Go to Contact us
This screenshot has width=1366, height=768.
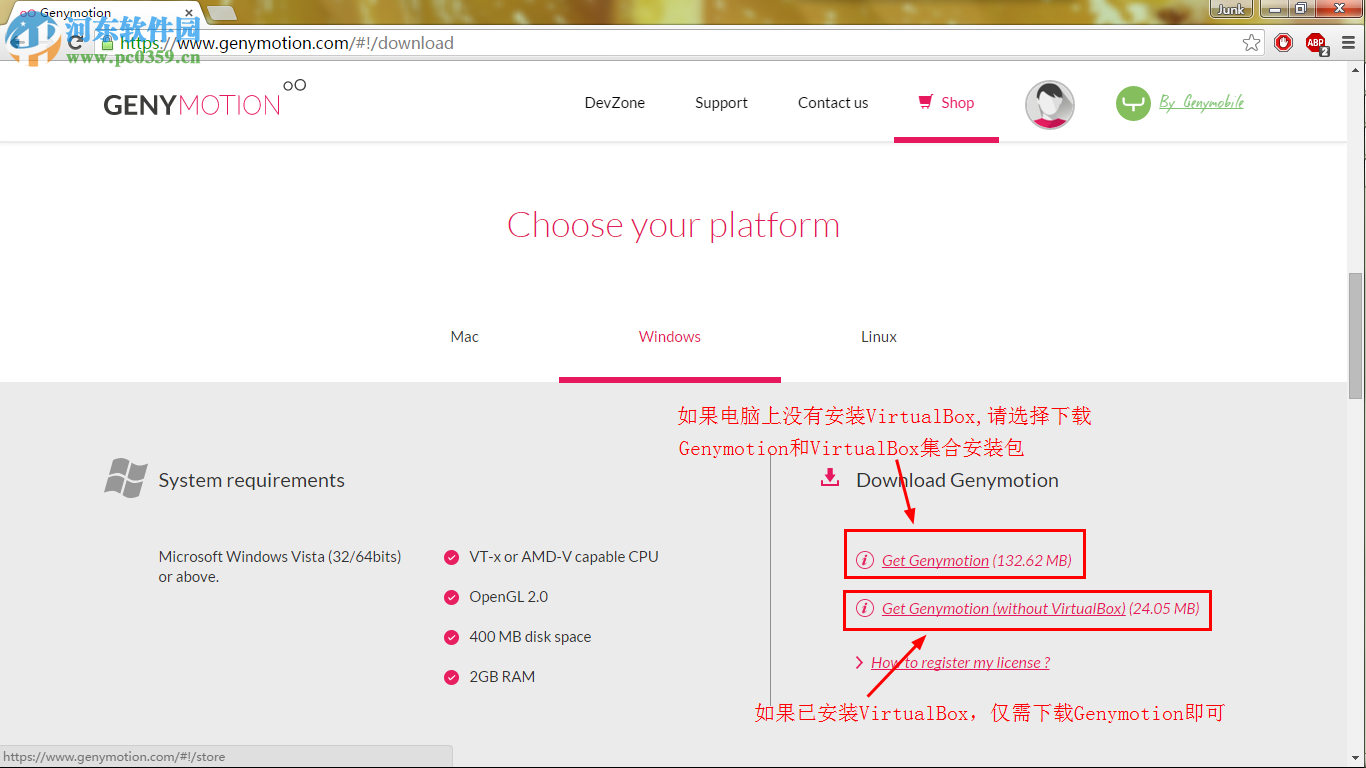833,103
